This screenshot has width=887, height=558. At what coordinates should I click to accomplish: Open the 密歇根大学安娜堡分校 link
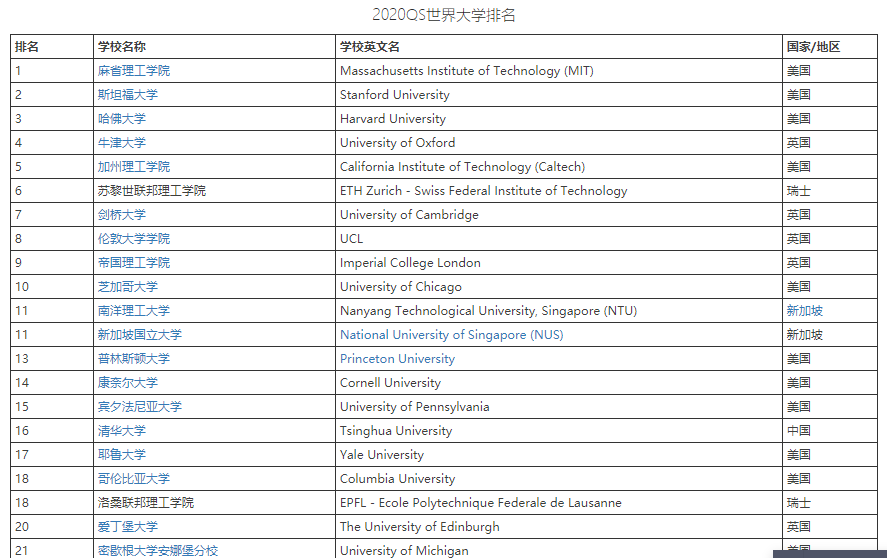(x=158, y=551)
